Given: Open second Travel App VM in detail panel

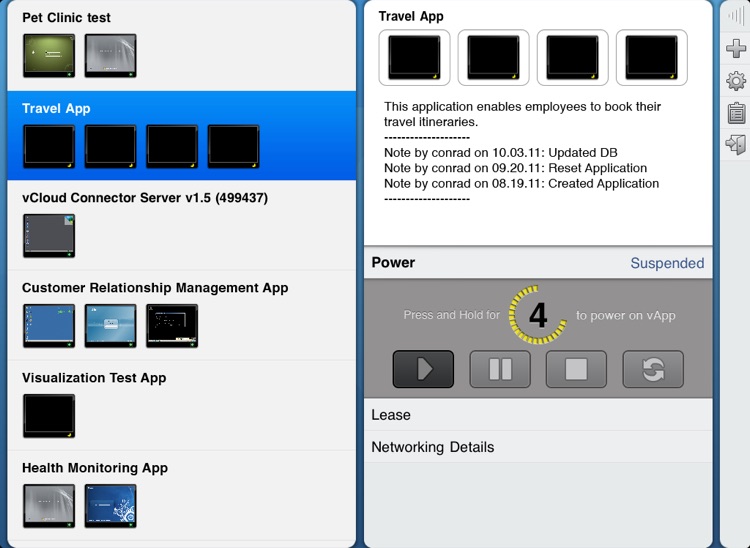Looking at the screenshot, I should [x=494, y=57].
